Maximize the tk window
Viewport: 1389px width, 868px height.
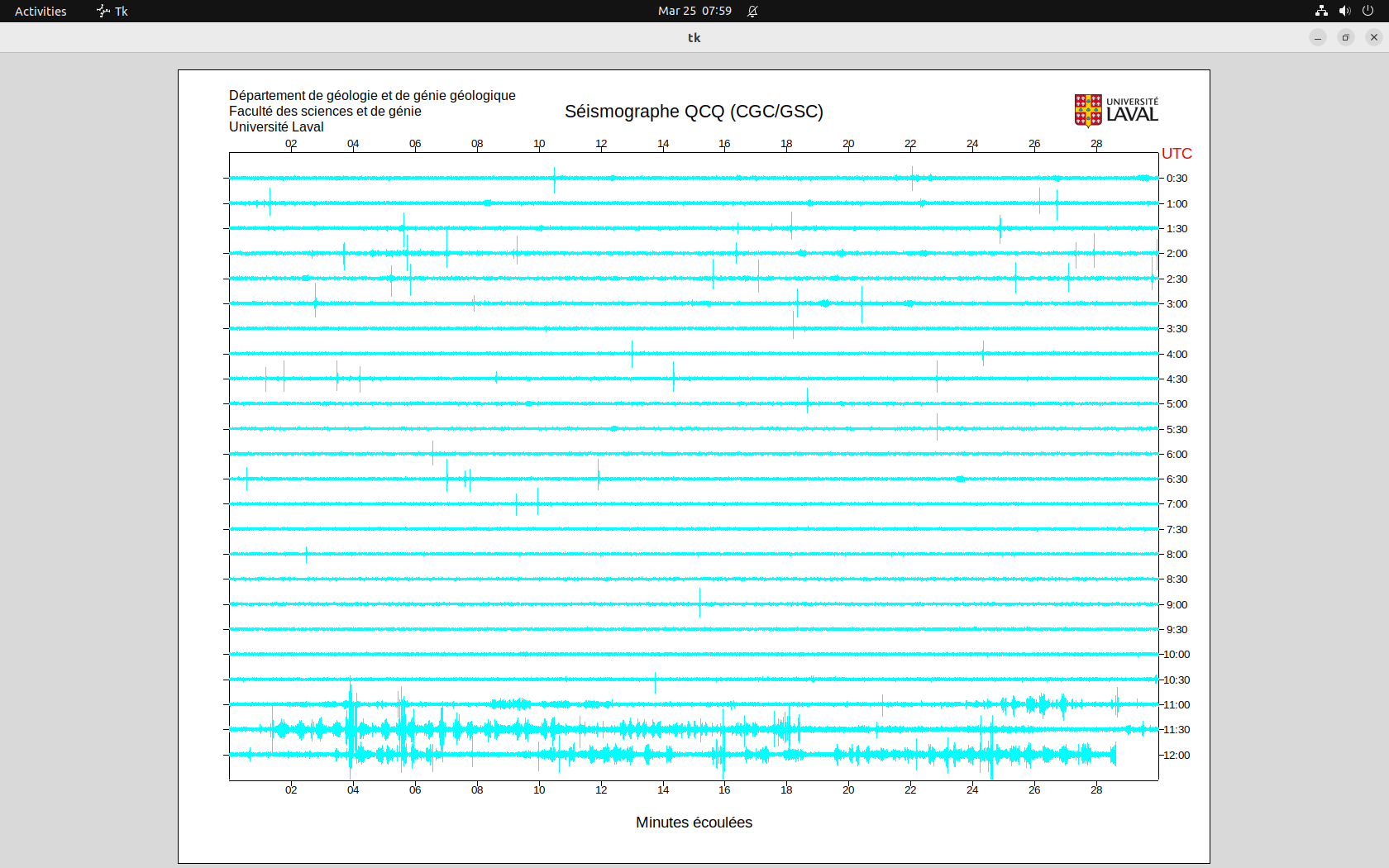click(x=1346, y=37)
